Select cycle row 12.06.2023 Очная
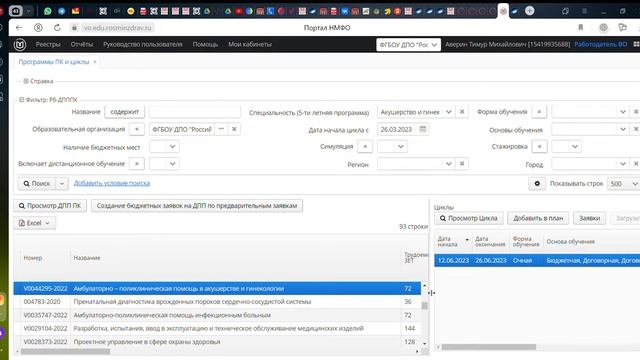Screen dimensions: 640x360 537,260
